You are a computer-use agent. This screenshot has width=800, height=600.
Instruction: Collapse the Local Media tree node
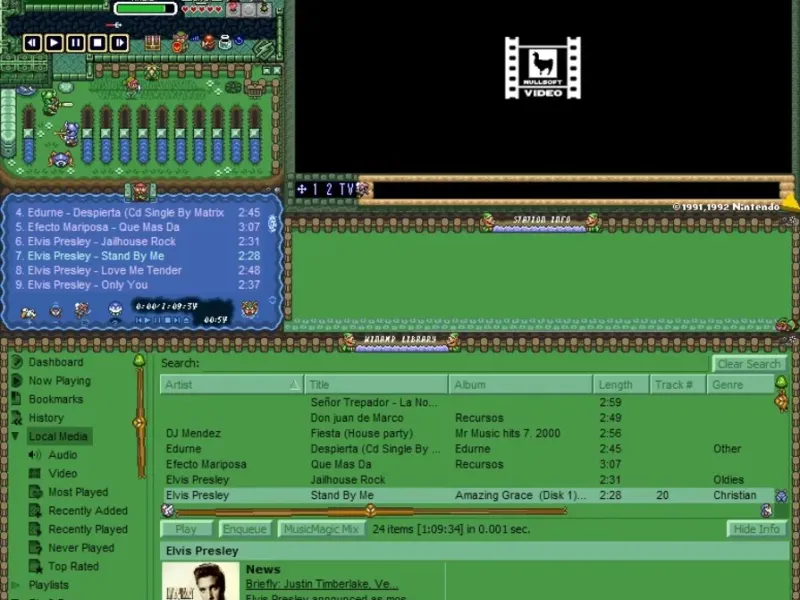15,436
